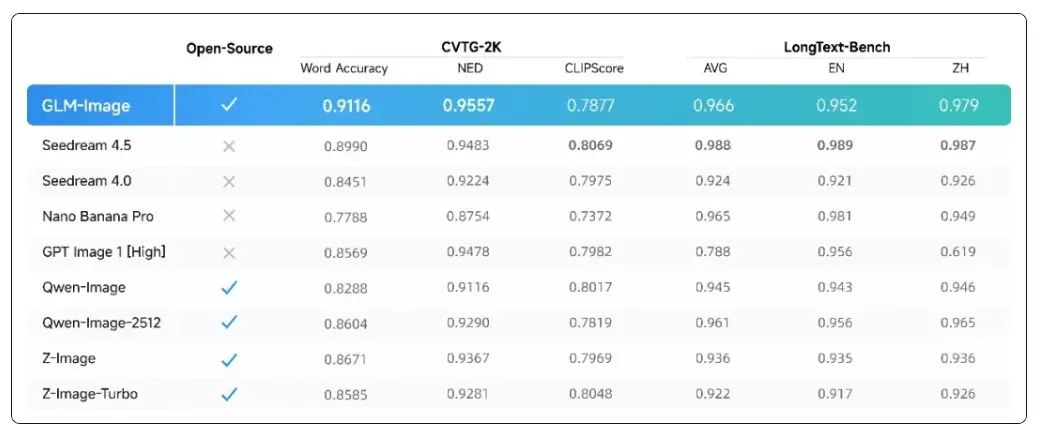This screenshot has width=1041, height=438.
Task: Select the Open-Source column header
Action: (x=229, y=48)
